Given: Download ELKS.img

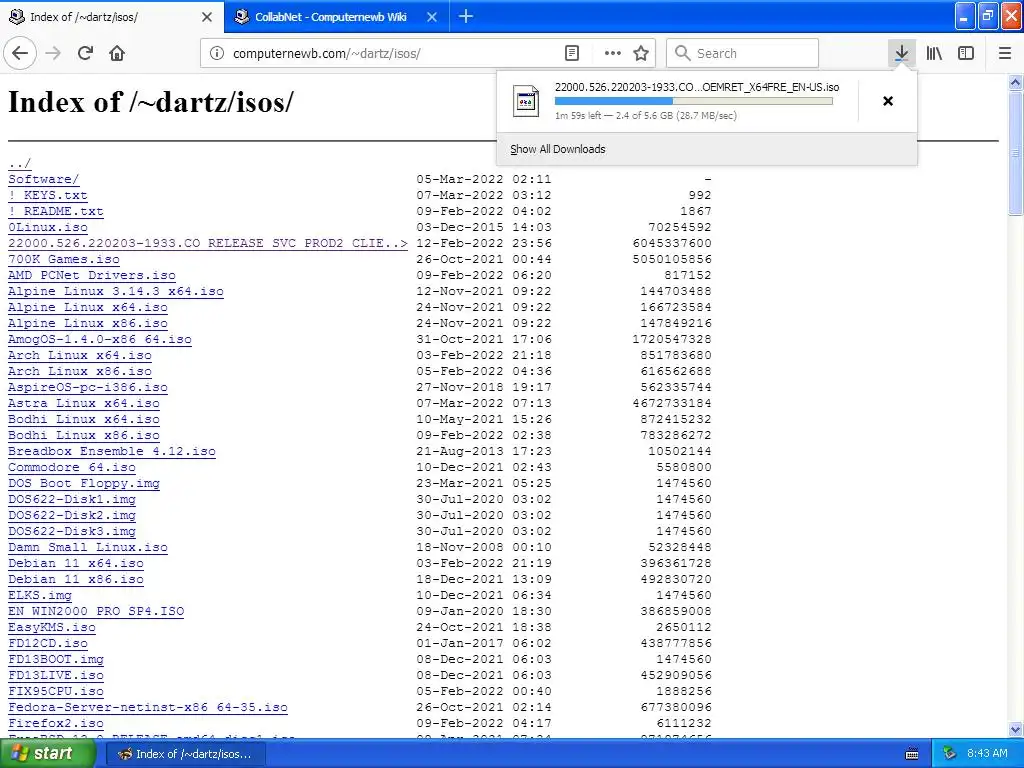Looking at the screenshot, I should pyautogui.click(x=40, y=595).
